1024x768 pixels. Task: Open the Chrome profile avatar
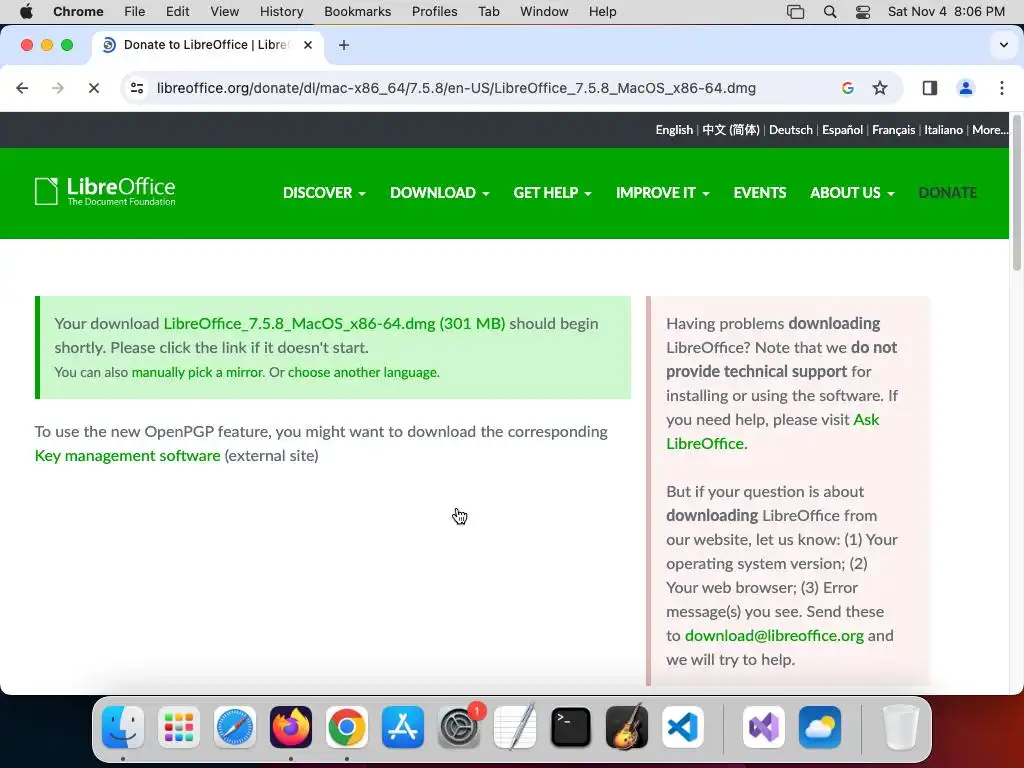[965, 88]
